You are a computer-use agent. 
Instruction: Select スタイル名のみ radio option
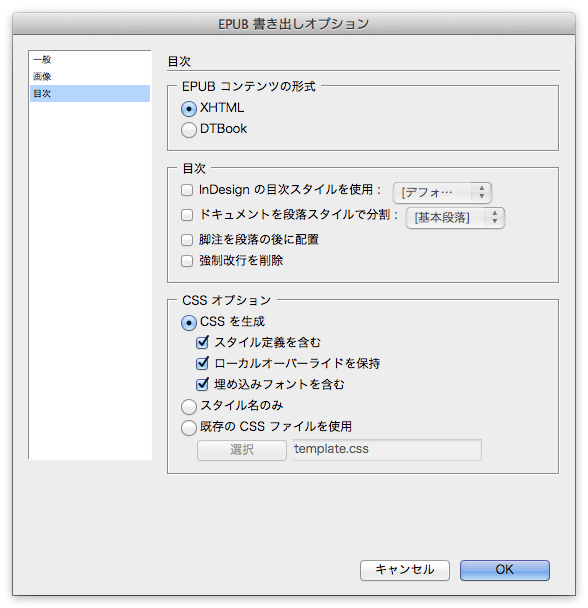pyautogui.click(x=189, y=407)
